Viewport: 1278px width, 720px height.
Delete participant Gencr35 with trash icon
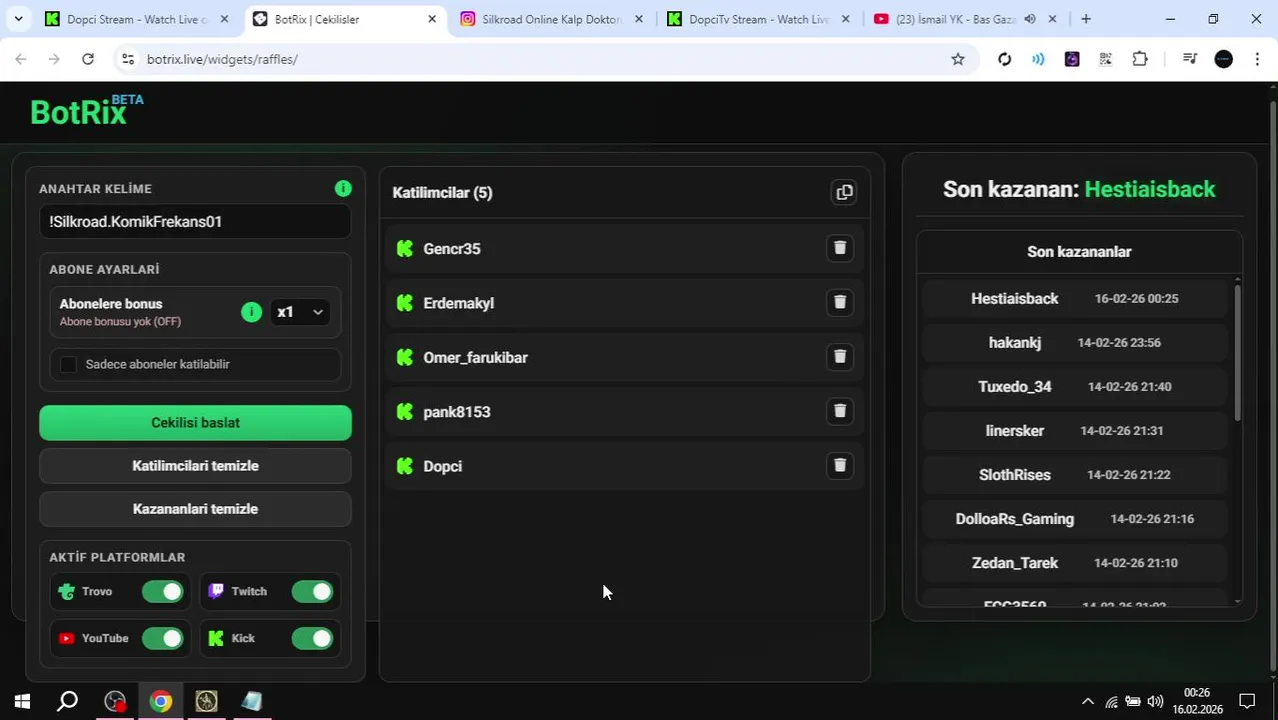pyautogui.click(x=840, y=248)
